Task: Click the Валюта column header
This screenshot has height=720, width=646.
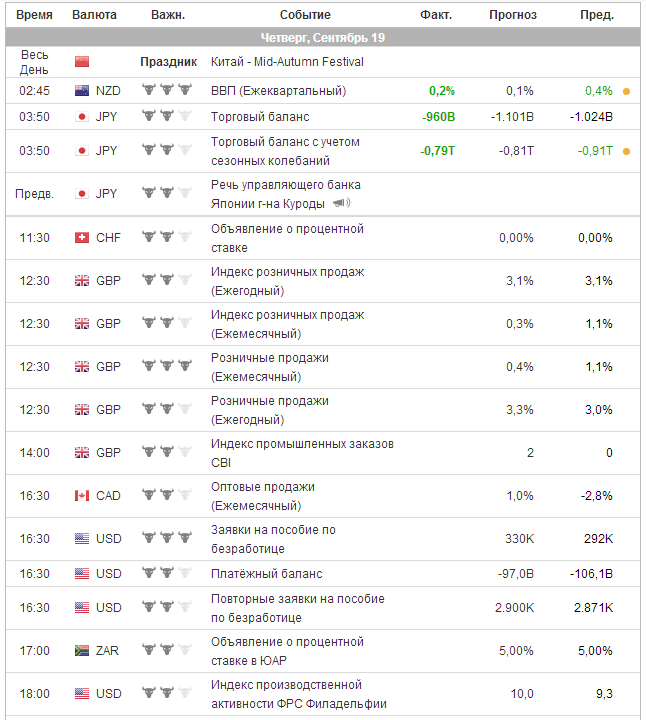Action: tap(94, 15)
